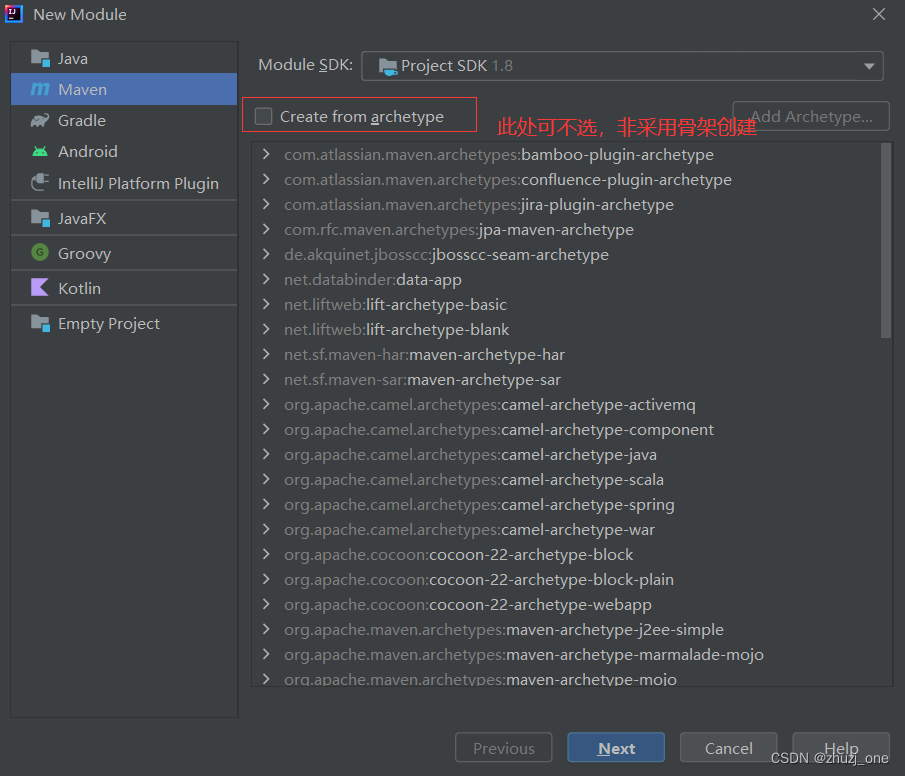905x776 pixels.
Task: Enable Create from archetype checkbox
Action: click(263, 116)
